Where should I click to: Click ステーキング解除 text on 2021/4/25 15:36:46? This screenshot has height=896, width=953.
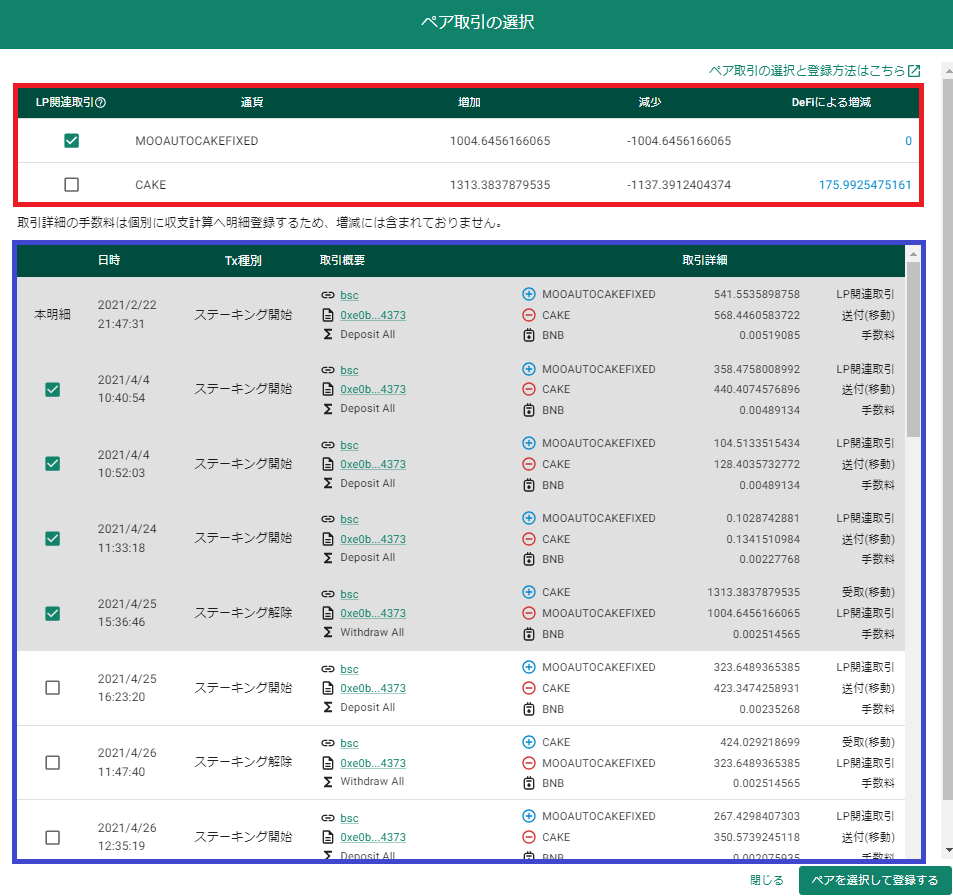pos(243,613)
